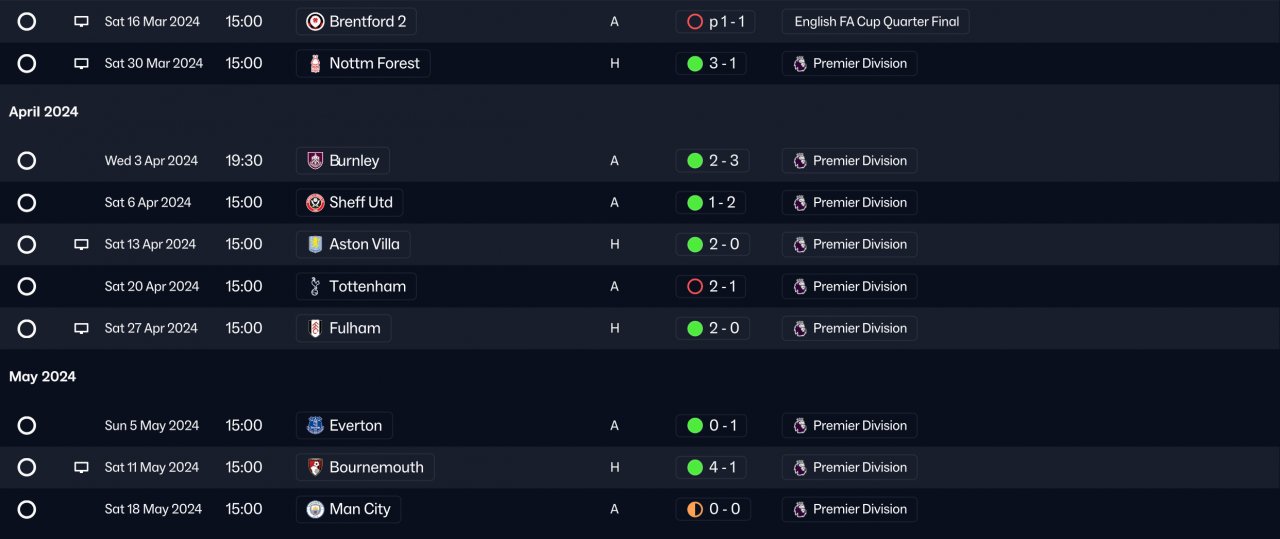The image size is (1280, 539).
Task: Click the red loss circle on Tottenham result
Action: [x=695, y=287]
